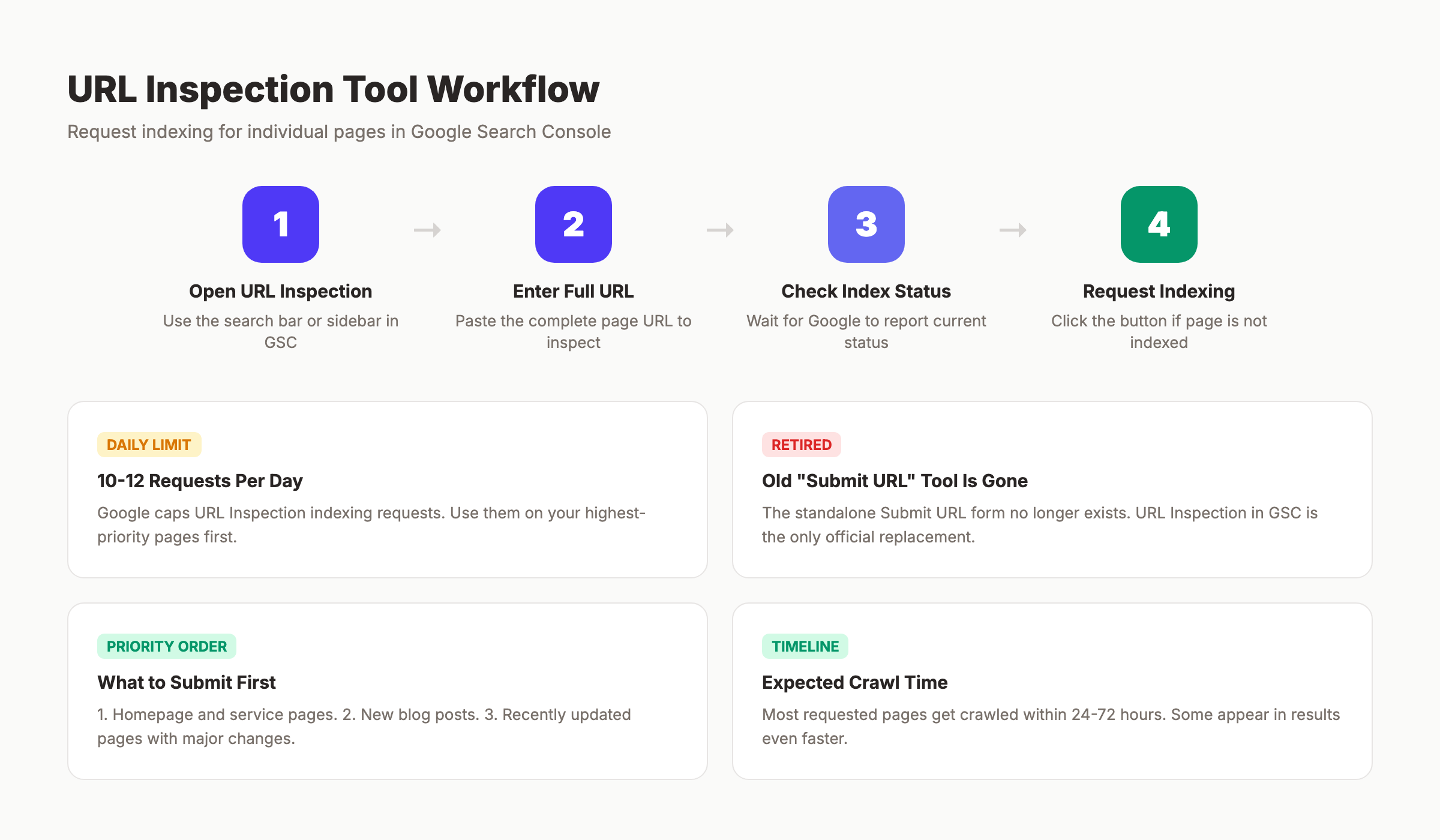This screenshot has height=840, width=1440.
Task: Select step 1 numbered icon
Action: [280, 224]
